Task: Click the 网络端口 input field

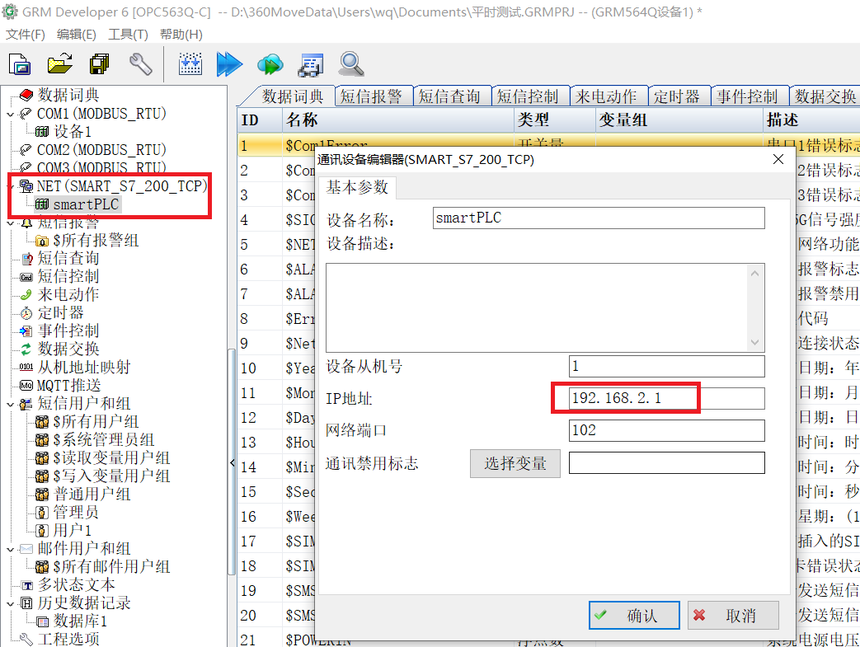Action: pos(666,430)
